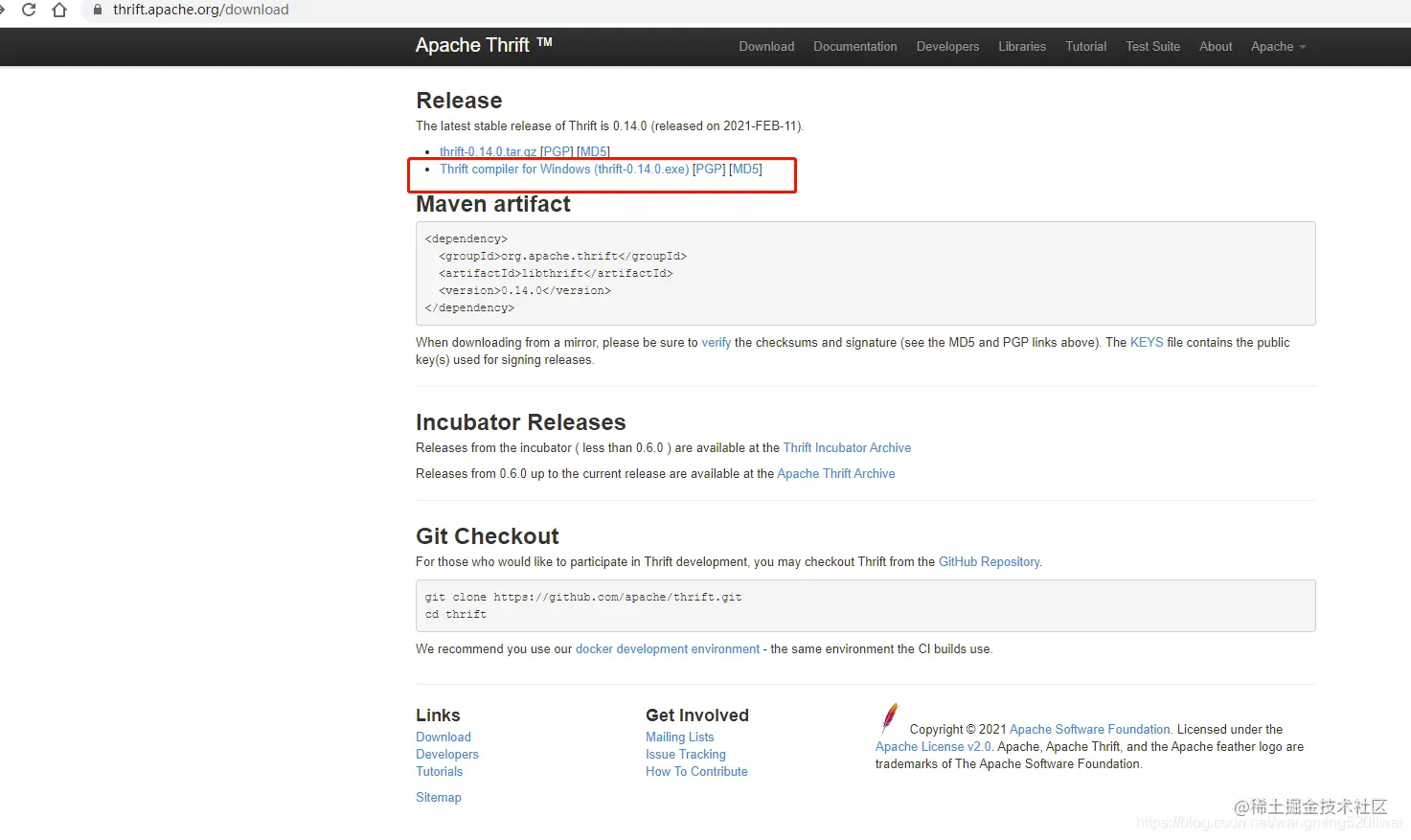Image resolution: width=1411 pixels, height=840 pixels.
Task: Open the Documentation nav item
Action: 855,46
